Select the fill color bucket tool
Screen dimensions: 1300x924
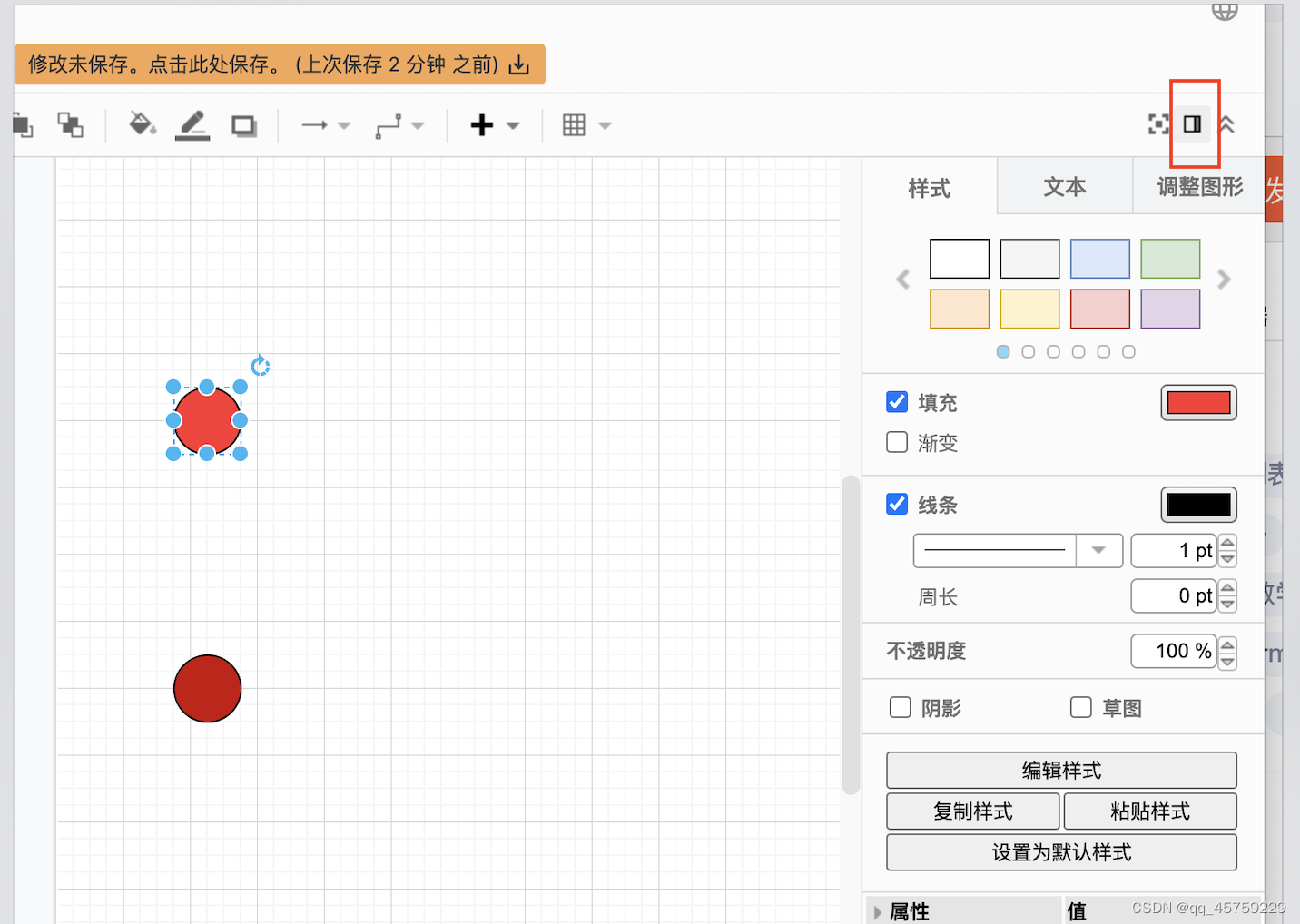141,124
